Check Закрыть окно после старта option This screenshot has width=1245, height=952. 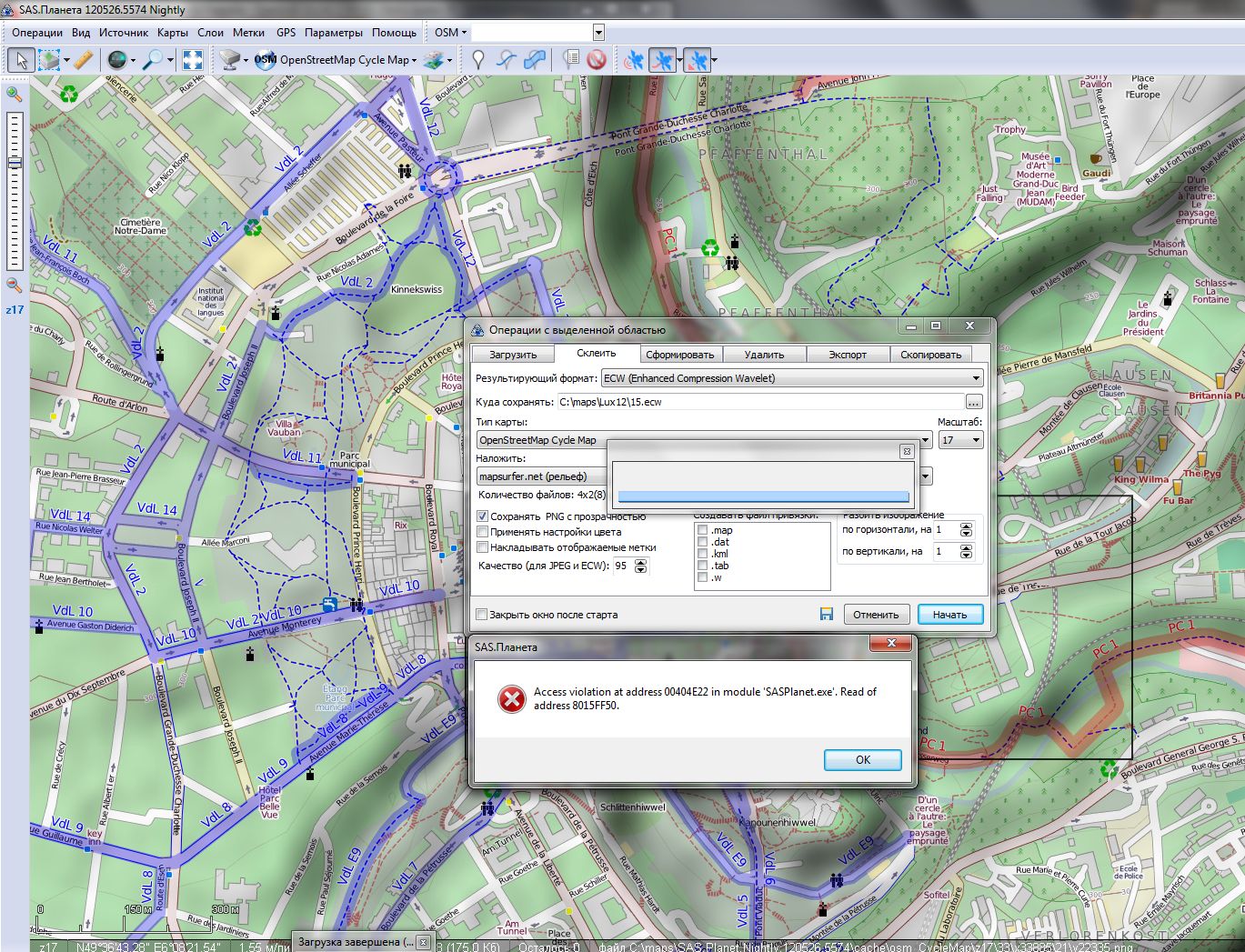(x=482, y=615)
